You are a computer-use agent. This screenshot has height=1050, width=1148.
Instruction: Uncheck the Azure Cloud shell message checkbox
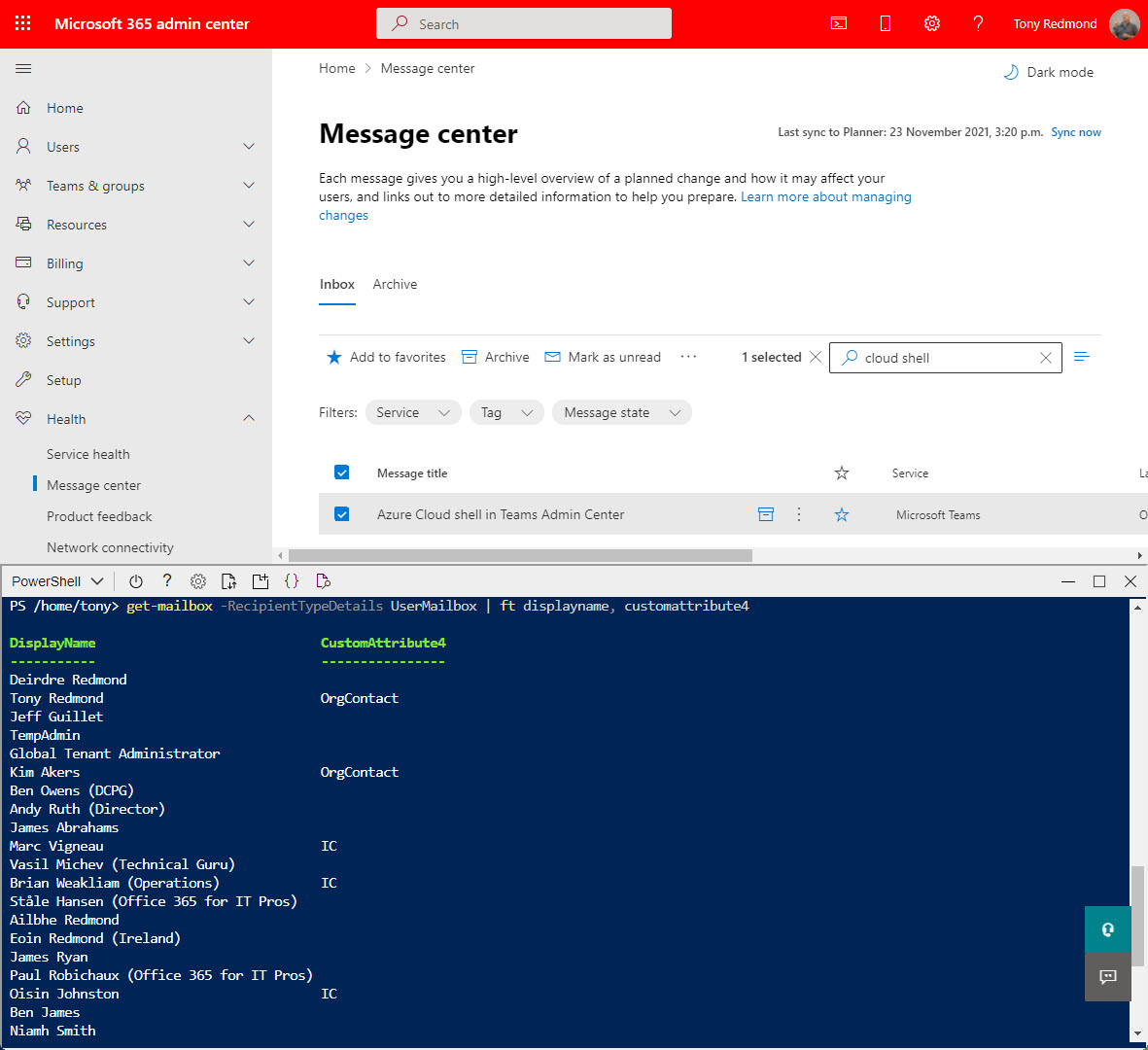[341, 513]
